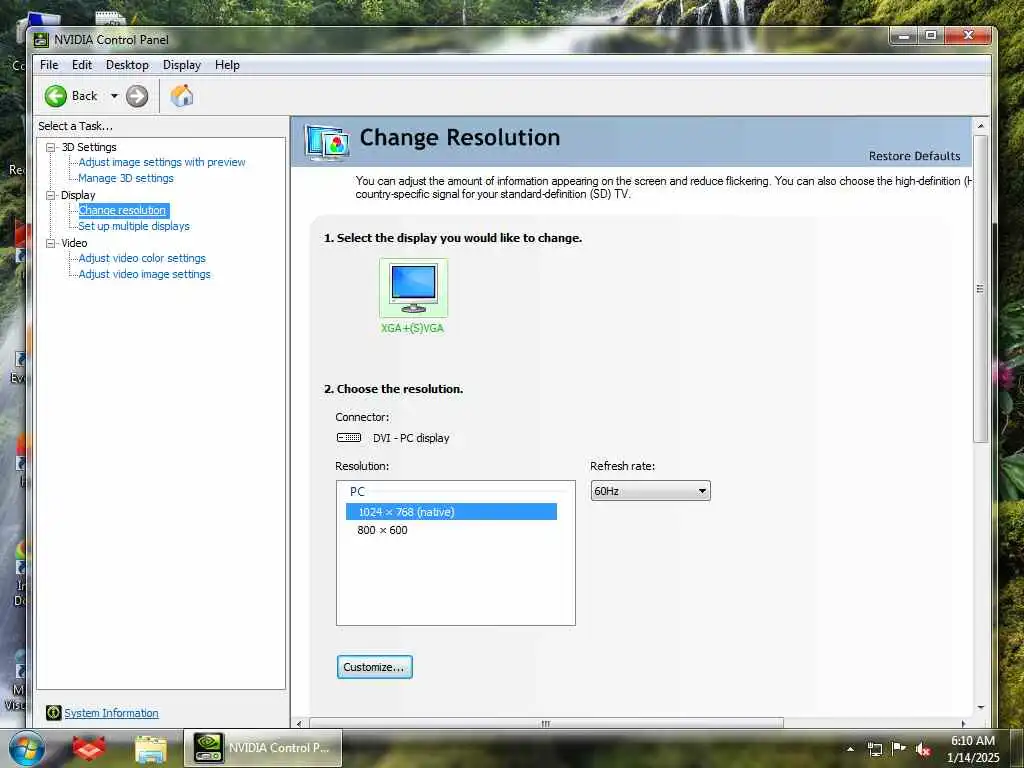Close the NVIDIA Control Panel window
Image resolution: width=1024 pixels, height=768 pixels.
(x=968, y=36)
